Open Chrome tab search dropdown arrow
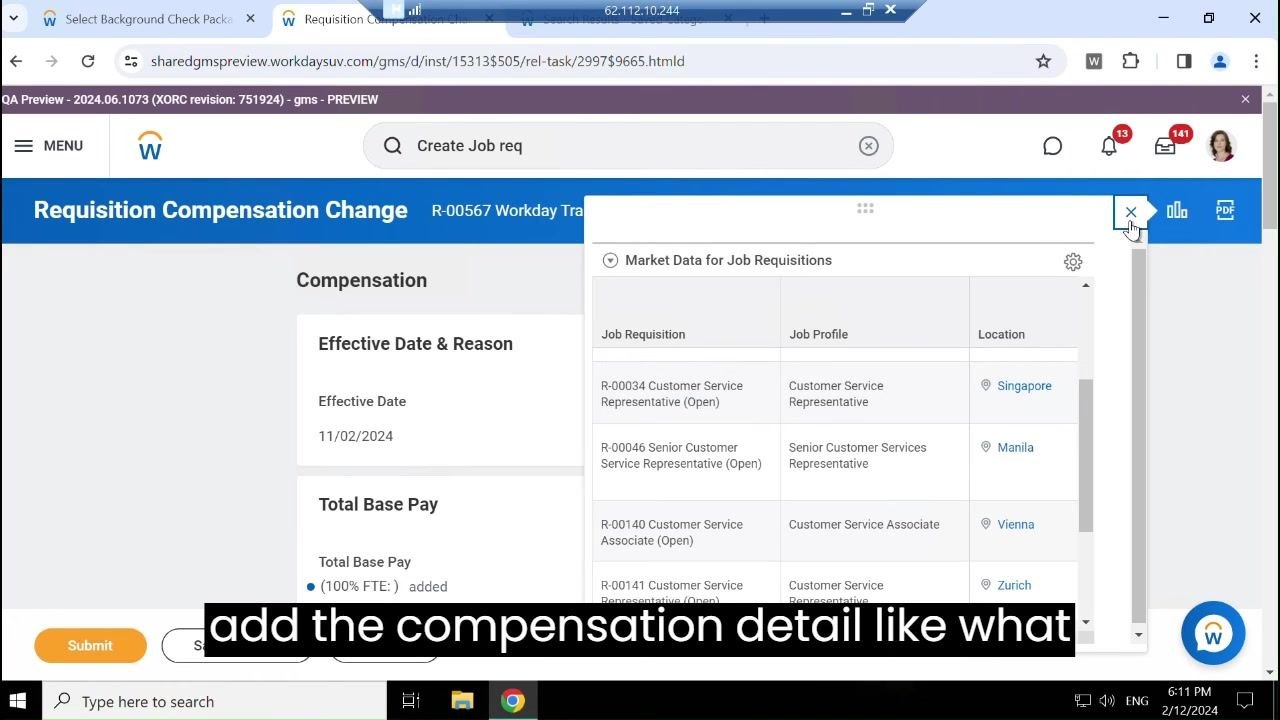Image resolution: width=1280 pixels, height=720 pixels. click(x=14, y=18)
